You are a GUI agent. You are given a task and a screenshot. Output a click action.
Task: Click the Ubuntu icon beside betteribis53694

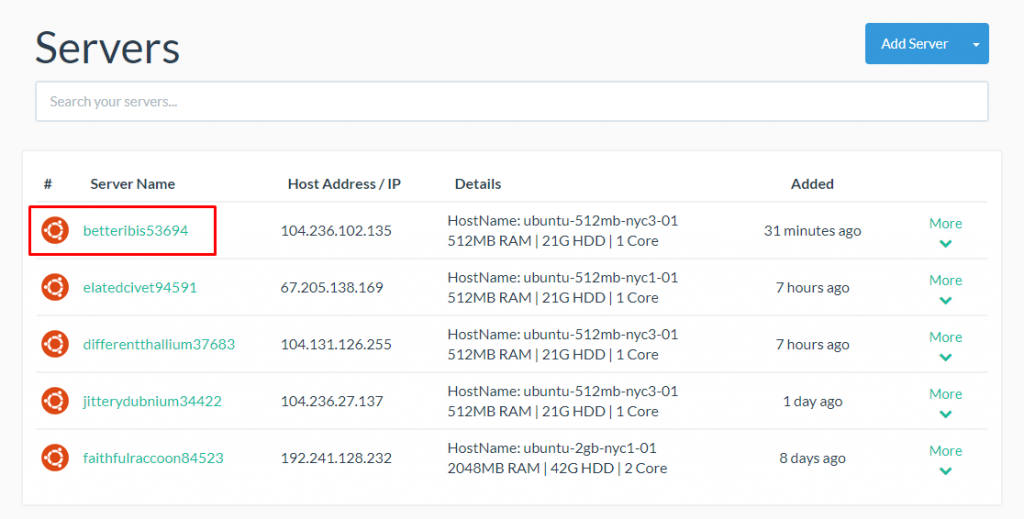[55, 230]
